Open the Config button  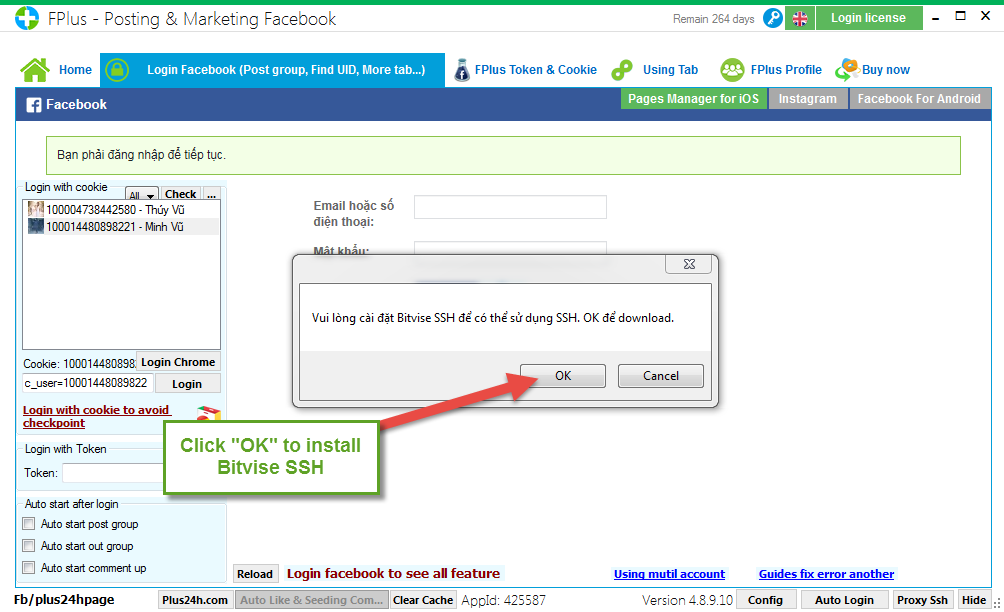765,600
